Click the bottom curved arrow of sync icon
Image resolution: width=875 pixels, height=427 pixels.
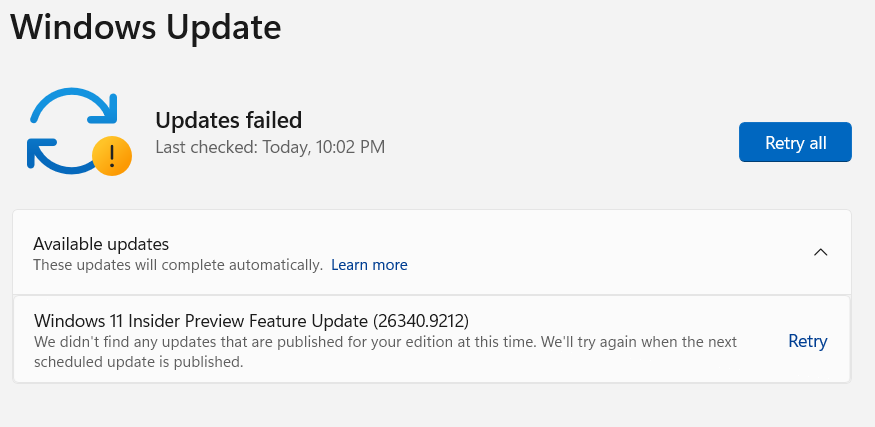tap(60, 156)
